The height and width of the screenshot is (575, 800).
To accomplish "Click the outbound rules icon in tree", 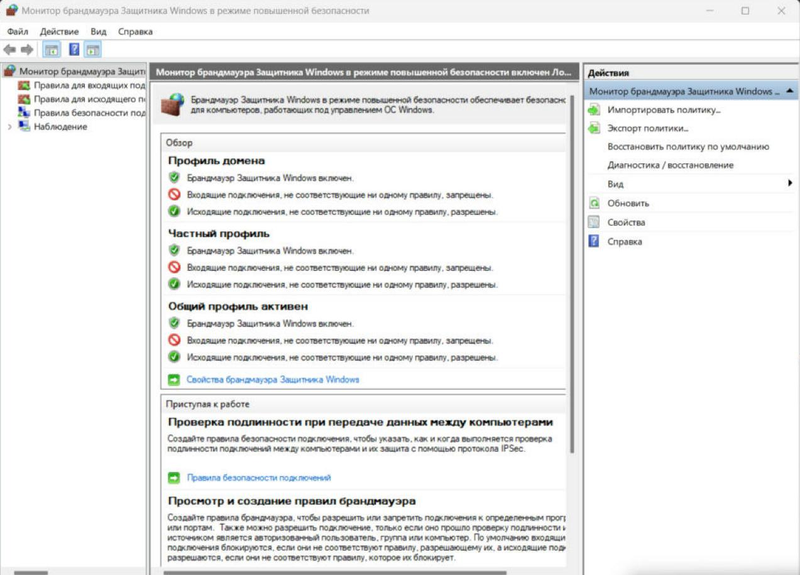I will pos(24,99).
